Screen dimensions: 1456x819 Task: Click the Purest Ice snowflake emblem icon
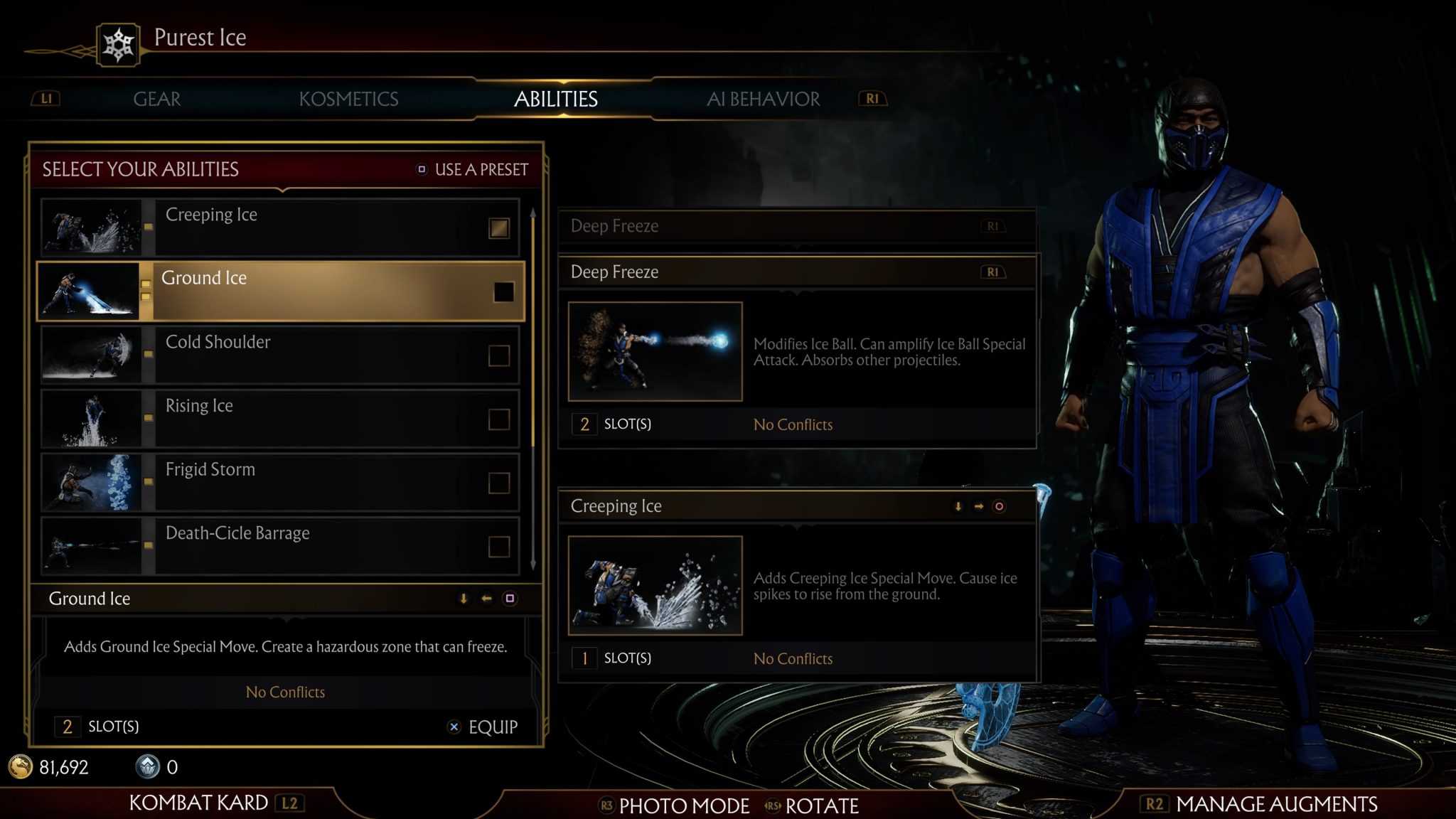[118, 45]
